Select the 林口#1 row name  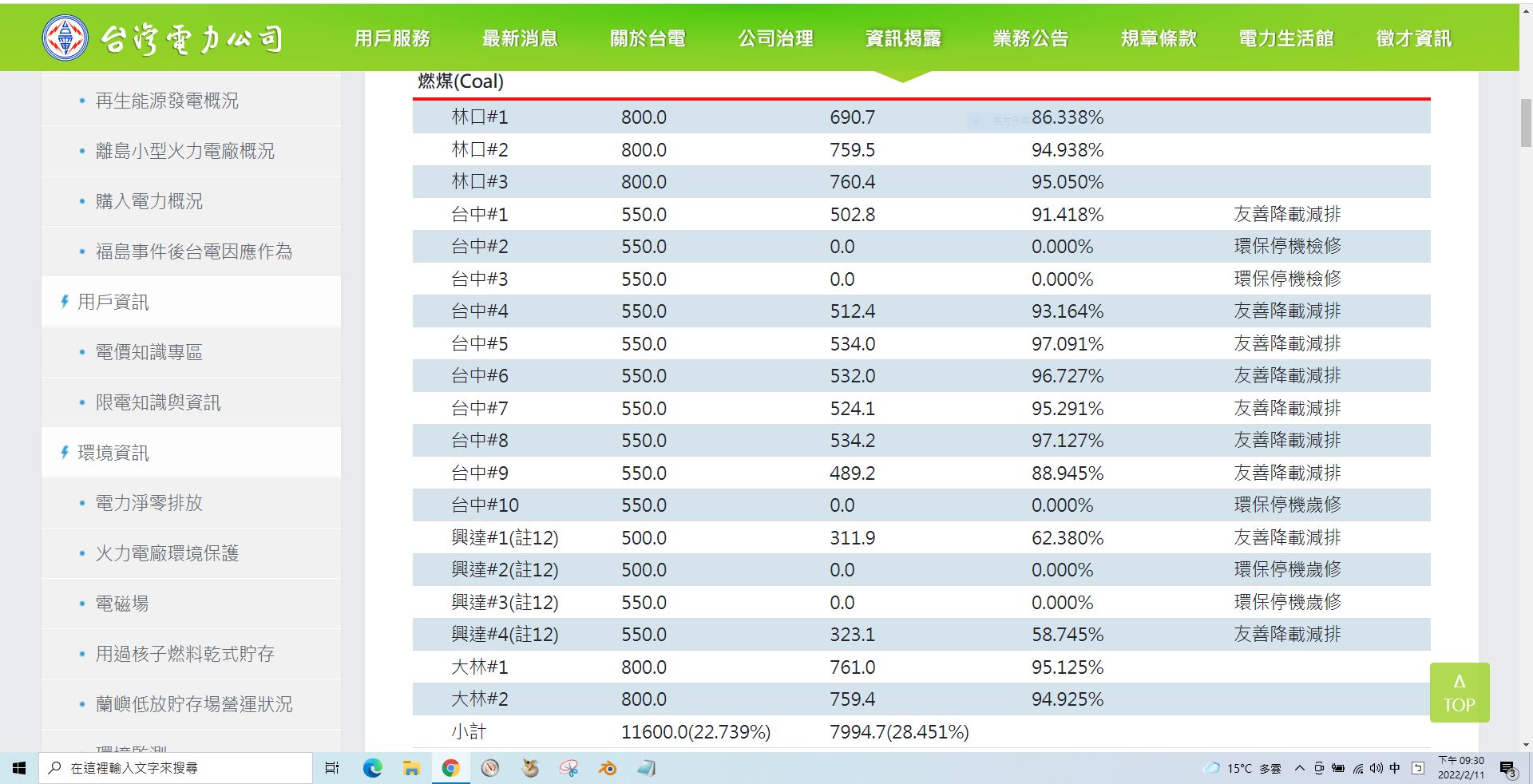(480, 117)
